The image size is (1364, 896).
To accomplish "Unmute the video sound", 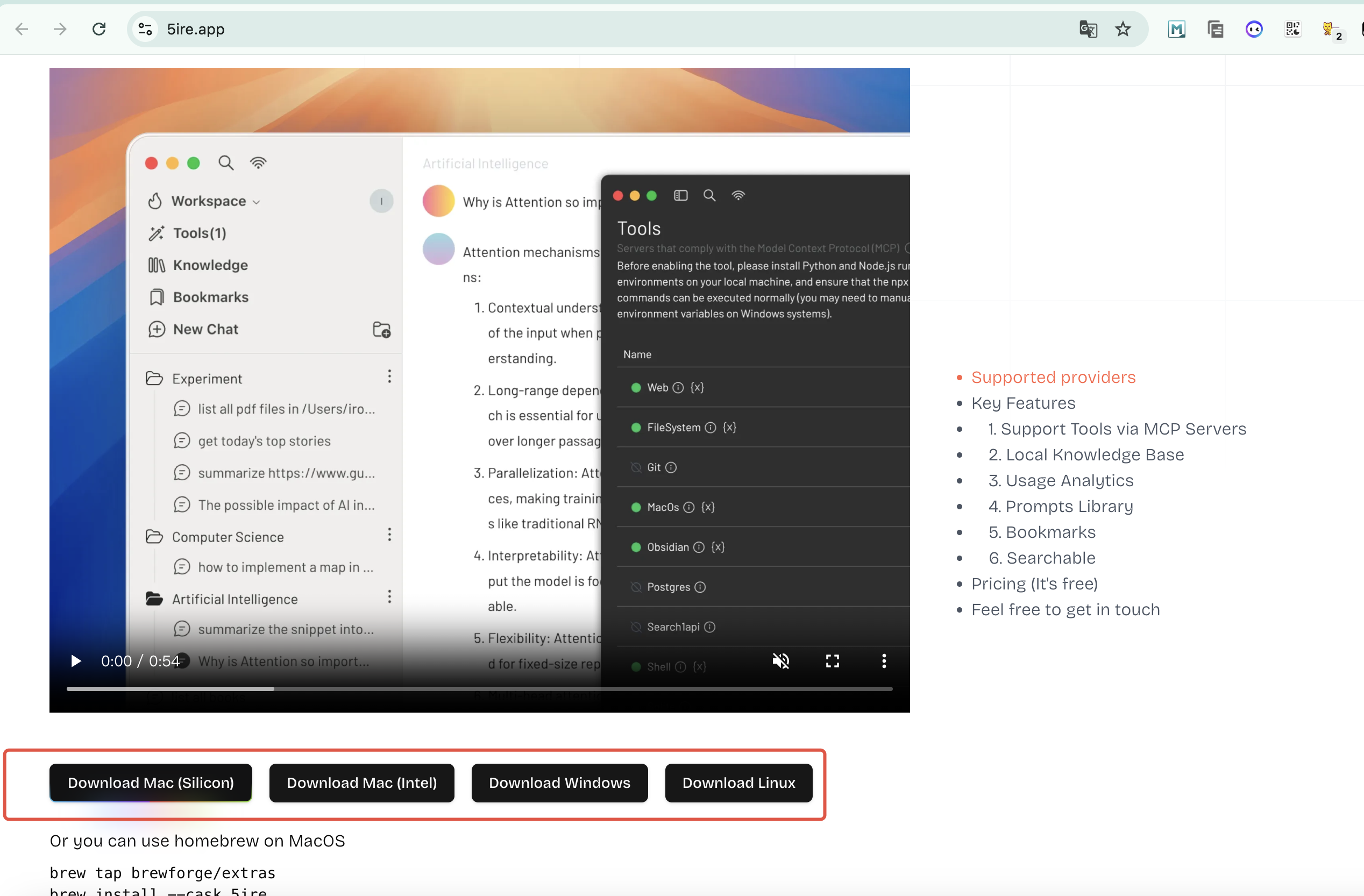I will tap(780, 661).
